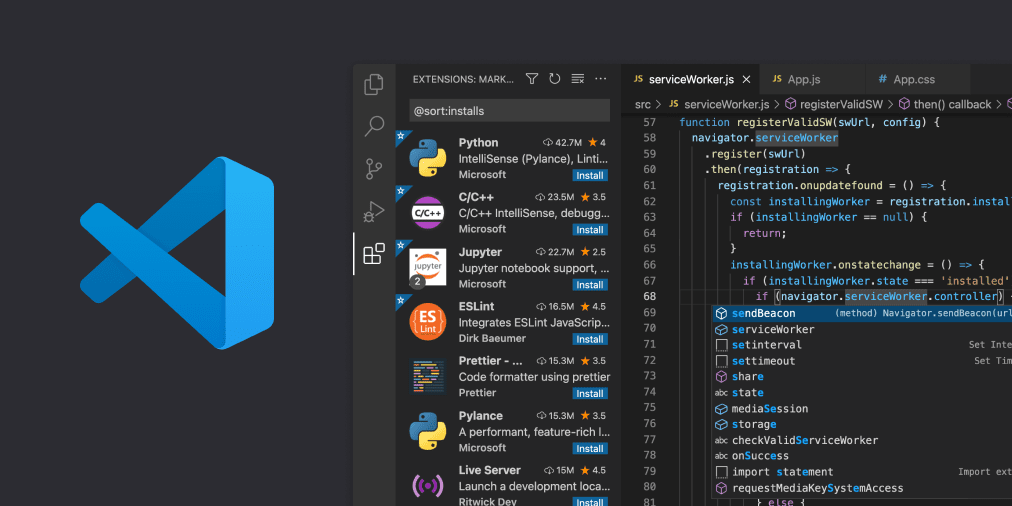This screenshot has height=506, width=1012.
Task: Switch to the App.js tab
Action: pyautogui.click(x=813, y=79)
